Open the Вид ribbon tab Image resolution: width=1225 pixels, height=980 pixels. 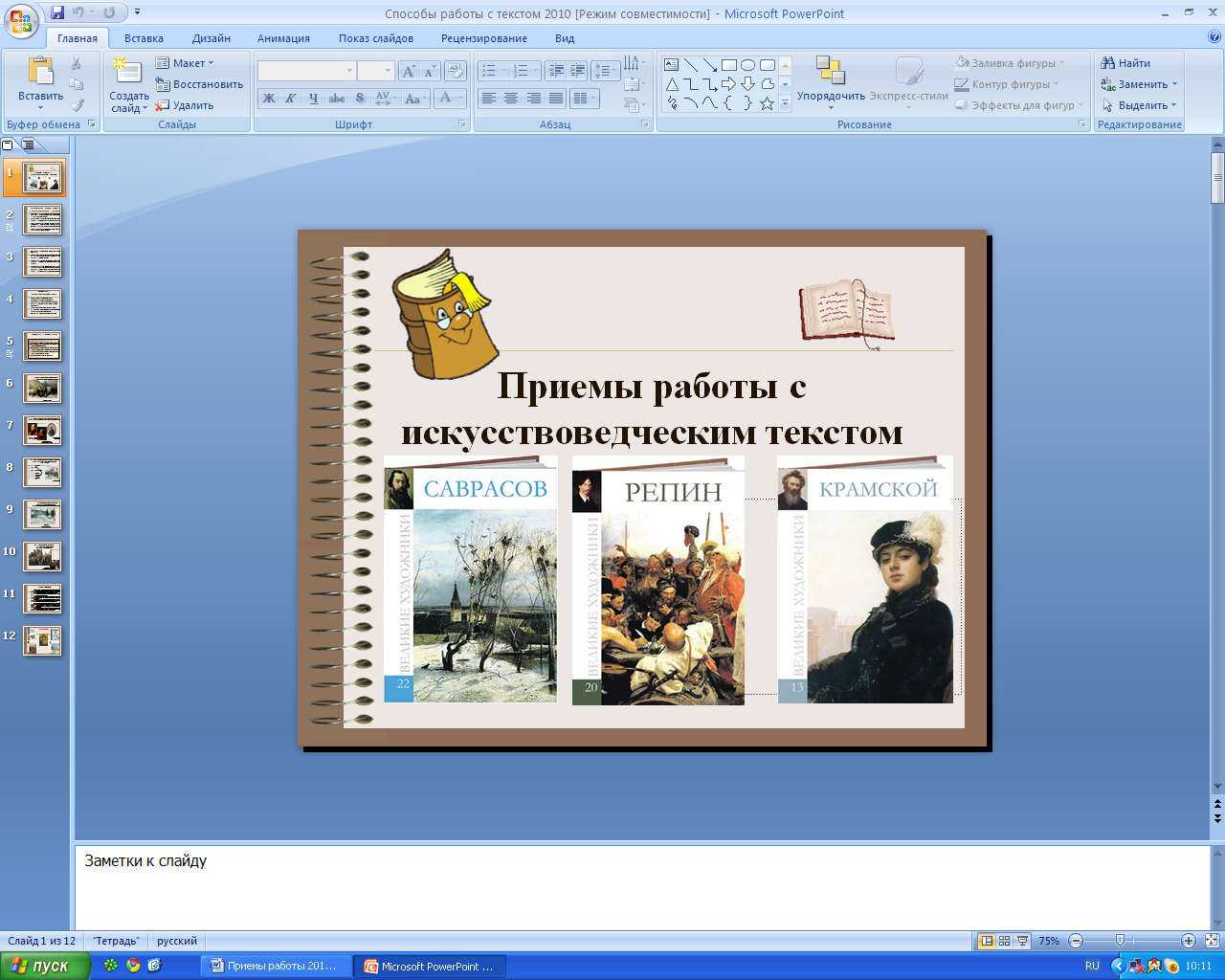pyautogui.click(x=565, y=38)
